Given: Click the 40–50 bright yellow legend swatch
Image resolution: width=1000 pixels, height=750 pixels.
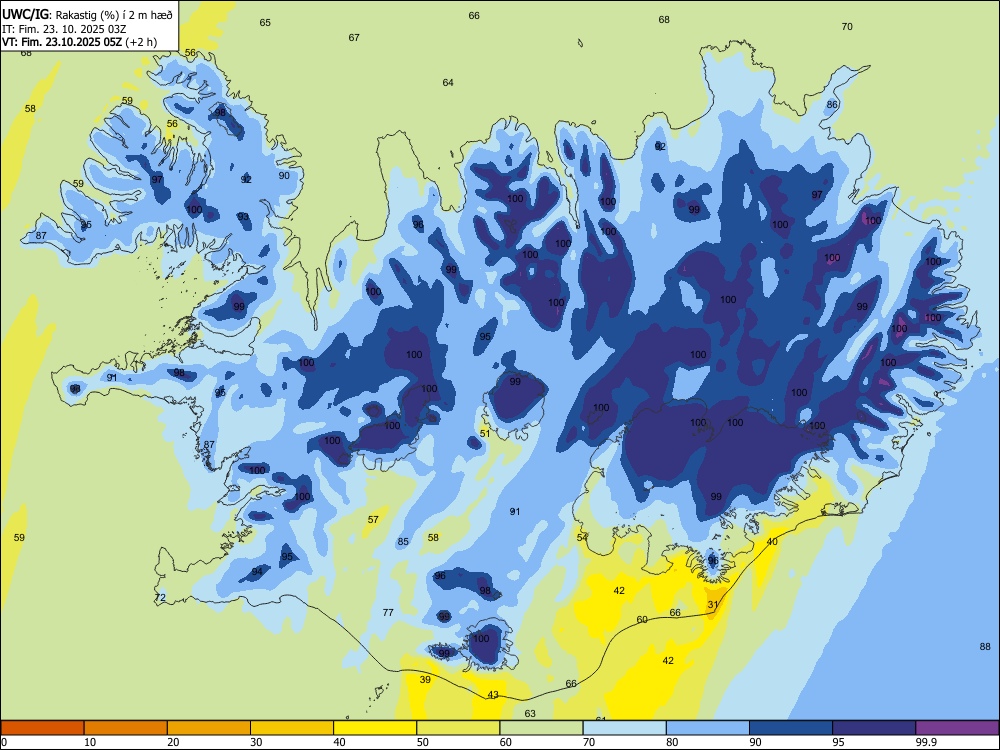Looking at the screenshot, I should [x=375, y=728].
